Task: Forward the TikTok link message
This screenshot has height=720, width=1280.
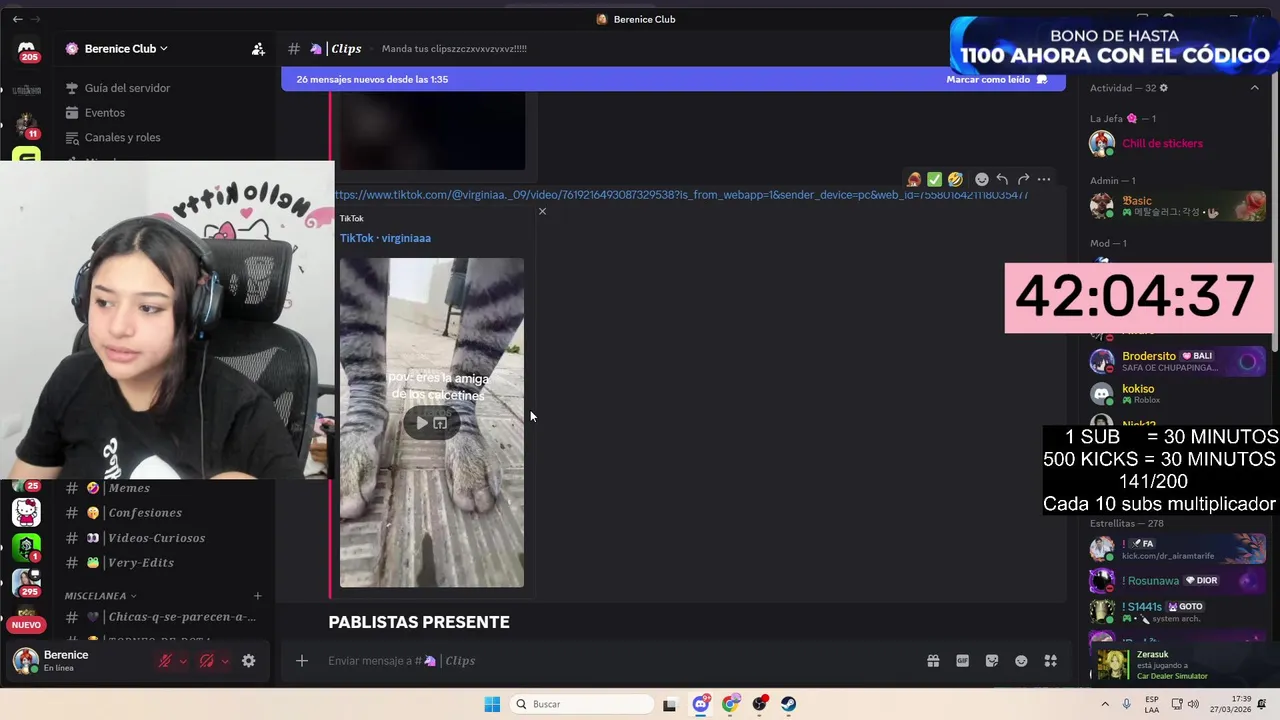Action: tap(1023, 179)
